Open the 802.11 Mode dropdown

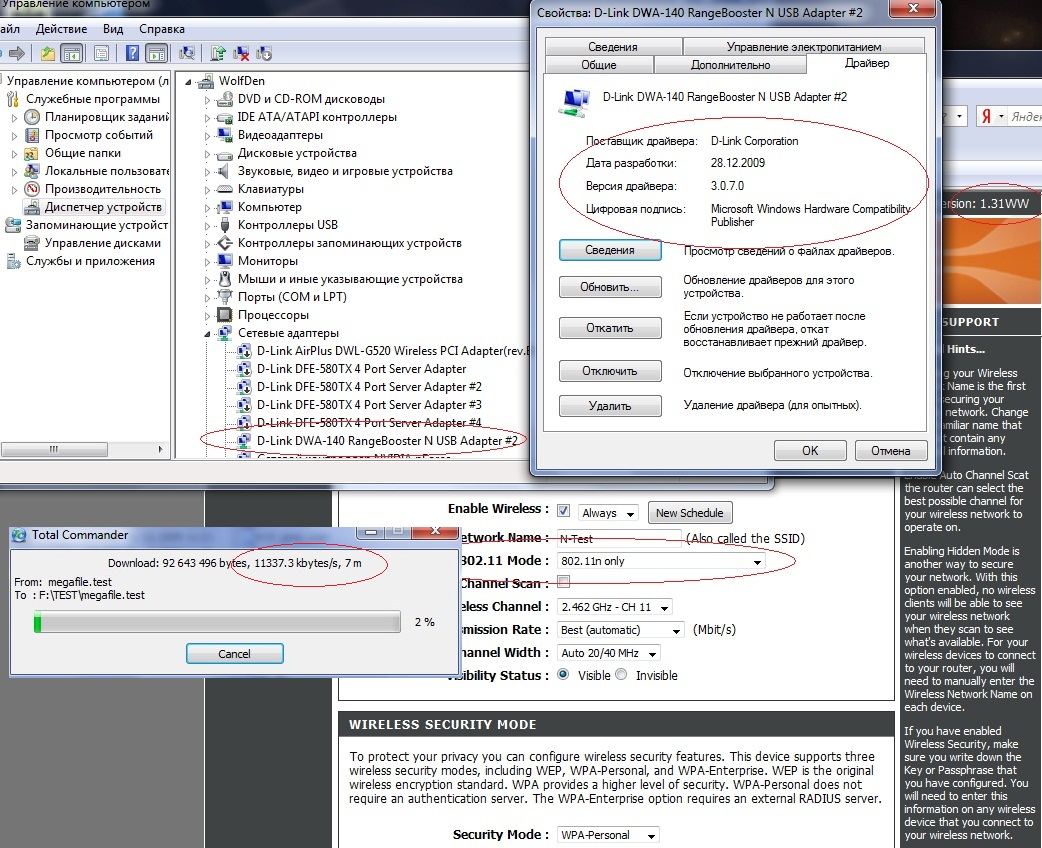(661, 561)
